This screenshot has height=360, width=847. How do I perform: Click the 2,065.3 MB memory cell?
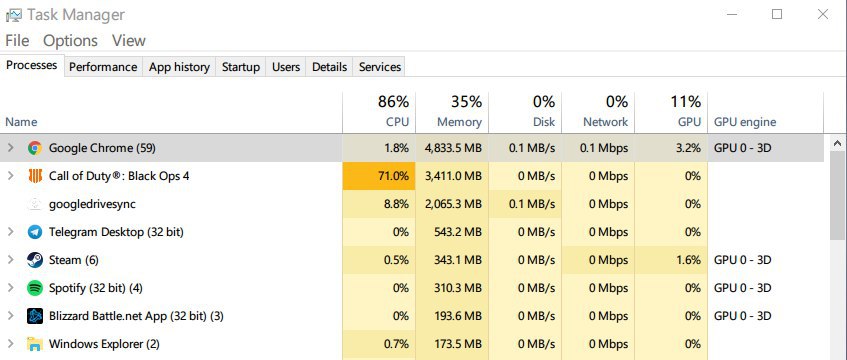click(452, 204)
